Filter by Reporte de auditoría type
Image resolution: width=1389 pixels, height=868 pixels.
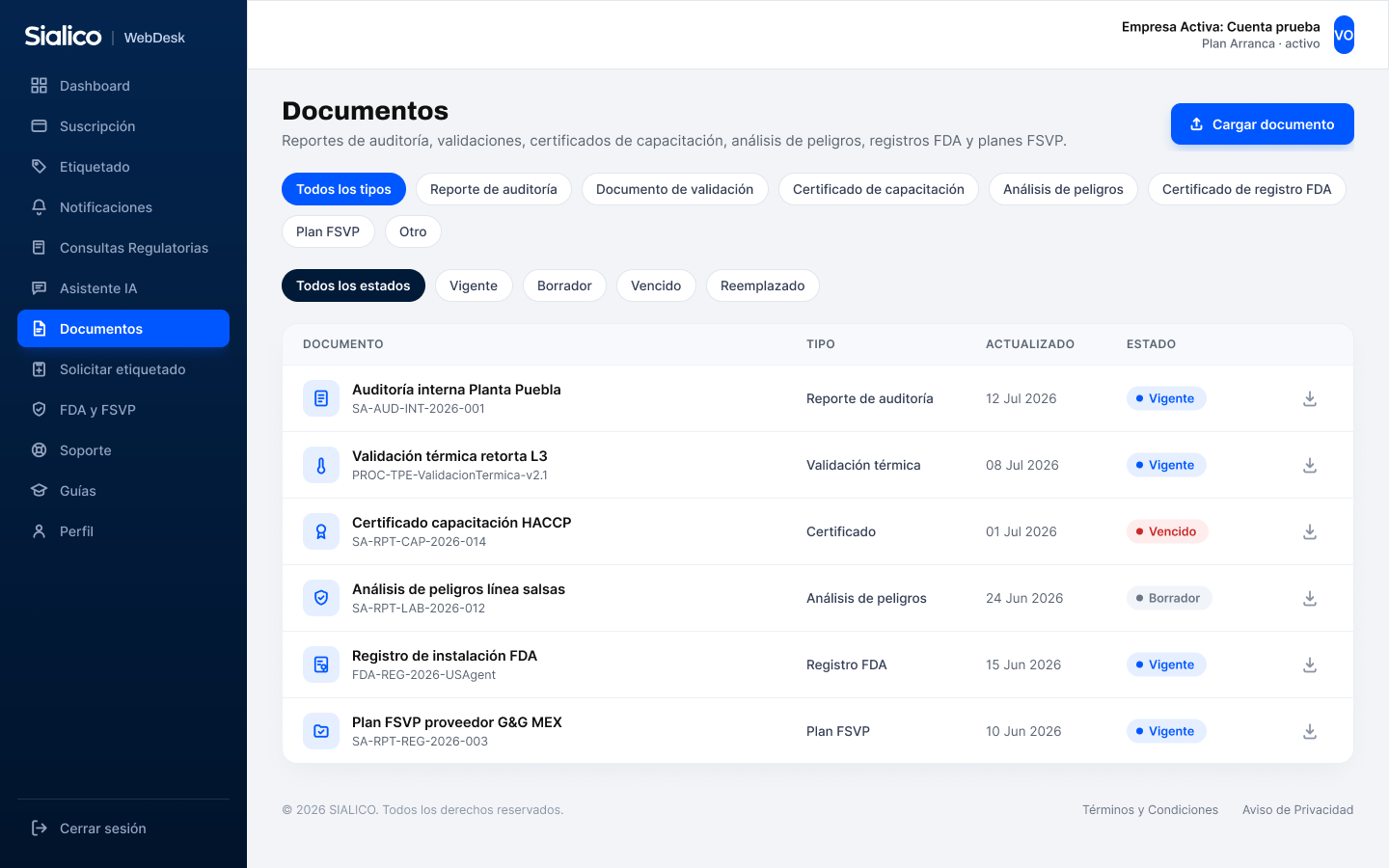coord(494,189)
